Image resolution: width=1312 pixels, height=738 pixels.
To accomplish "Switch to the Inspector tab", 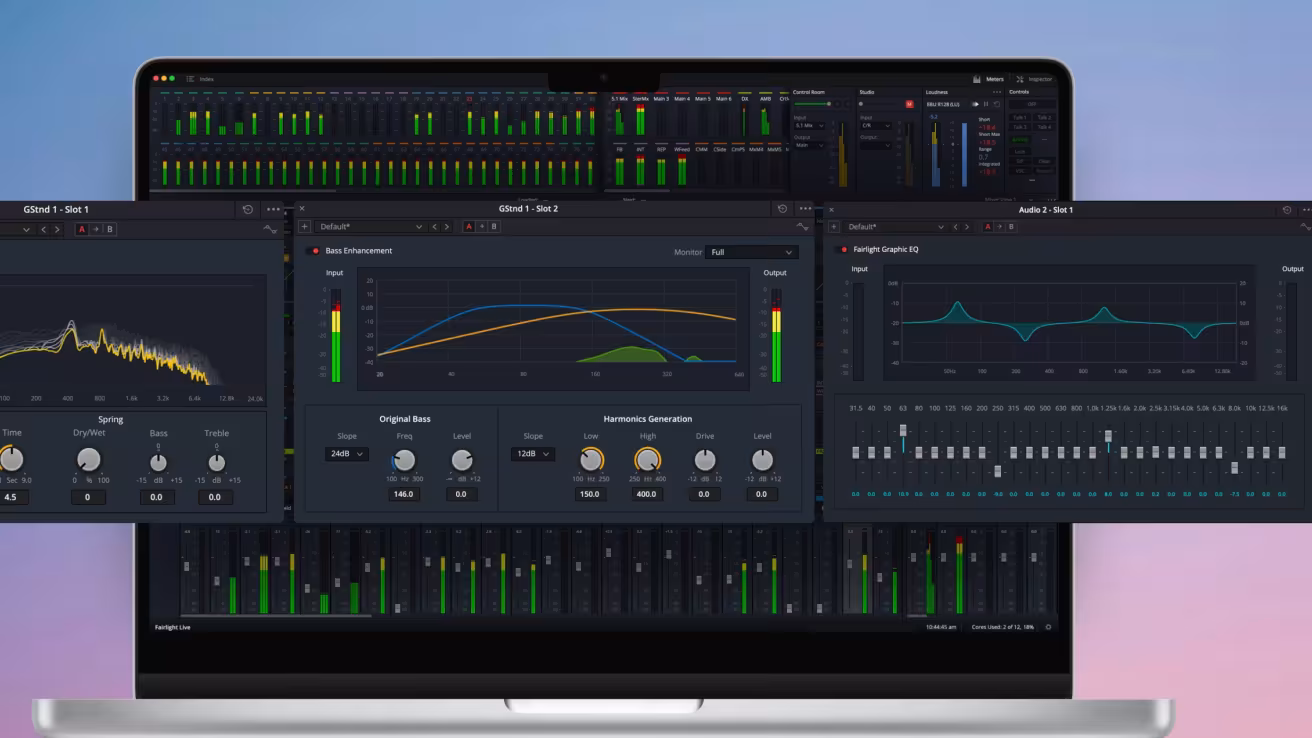I will (1034, 79).
